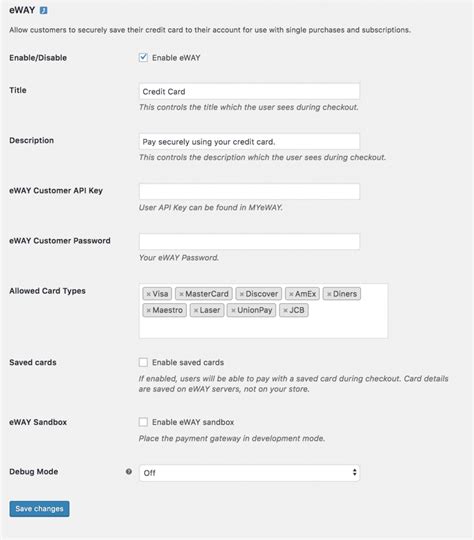Remove UnionPay from card types
The width and height of the screenshot is (474, 540).
233,310
